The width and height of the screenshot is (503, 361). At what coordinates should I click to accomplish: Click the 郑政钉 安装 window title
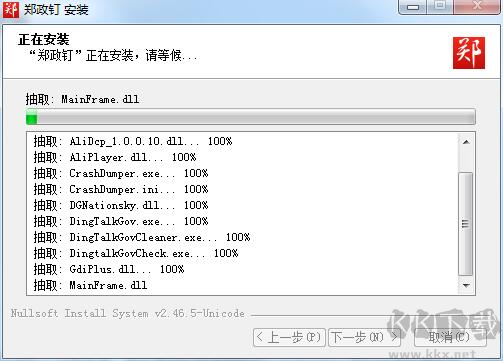click(56, 9)
